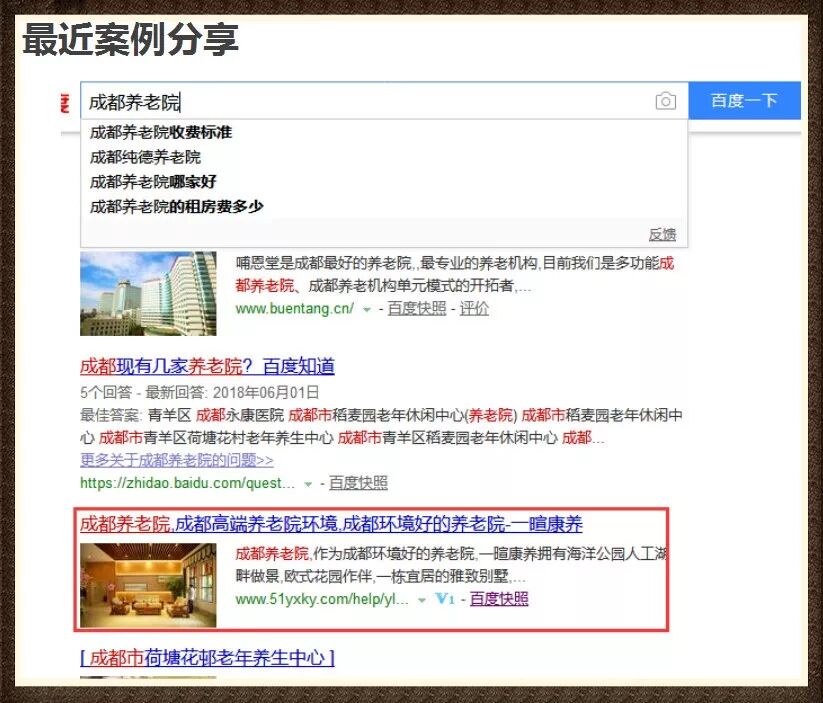Expand the dropdown arrow beside 51yxky.com

pyautogui.click(x=421, y=600)
